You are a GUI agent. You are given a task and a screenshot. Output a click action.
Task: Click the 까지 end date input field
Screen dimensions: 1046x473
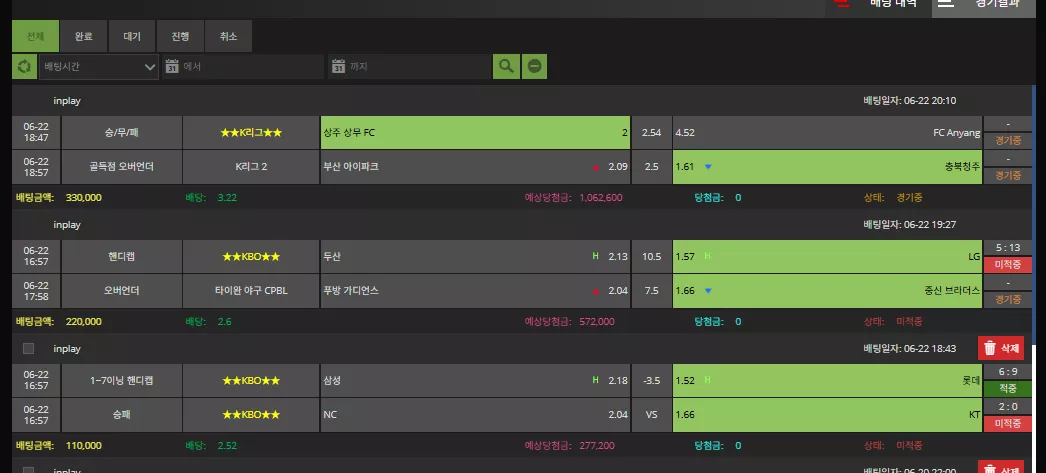410,67
